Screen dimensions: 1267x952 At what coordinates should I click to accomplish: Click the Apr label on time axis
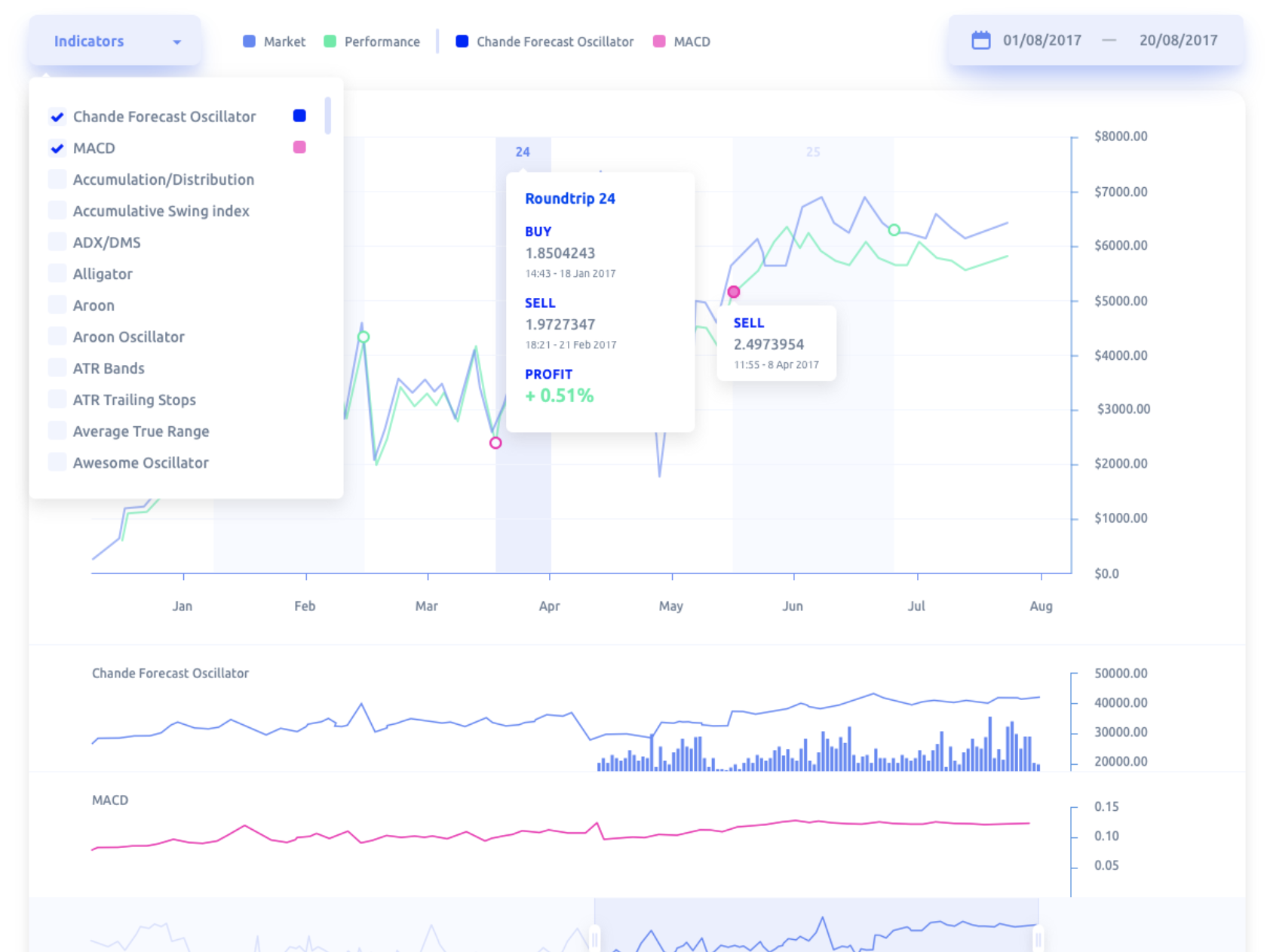[550, 606]
